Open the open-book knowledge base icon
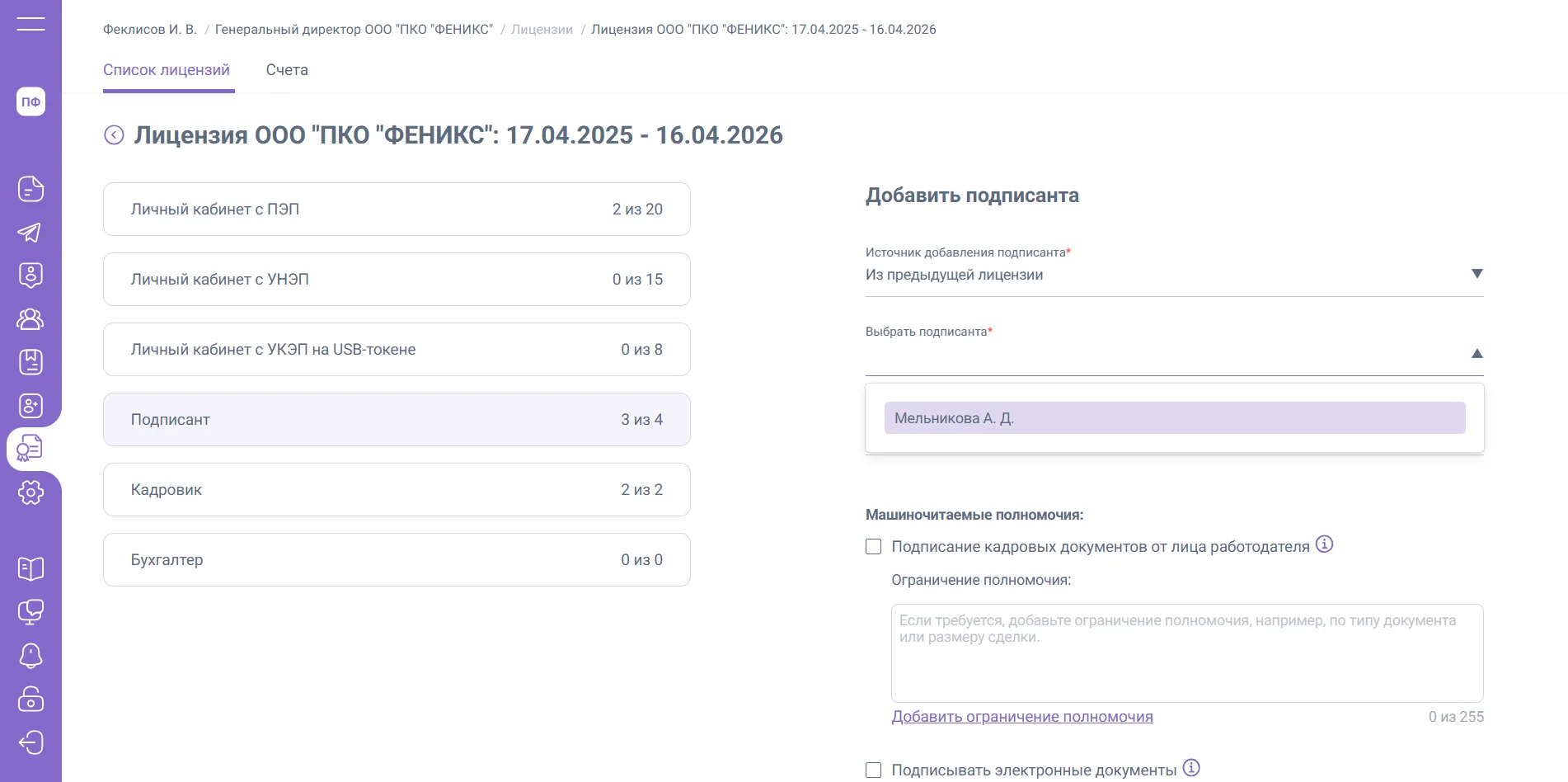Screen dimensions: 1568x782 click(x=31, y=568)
